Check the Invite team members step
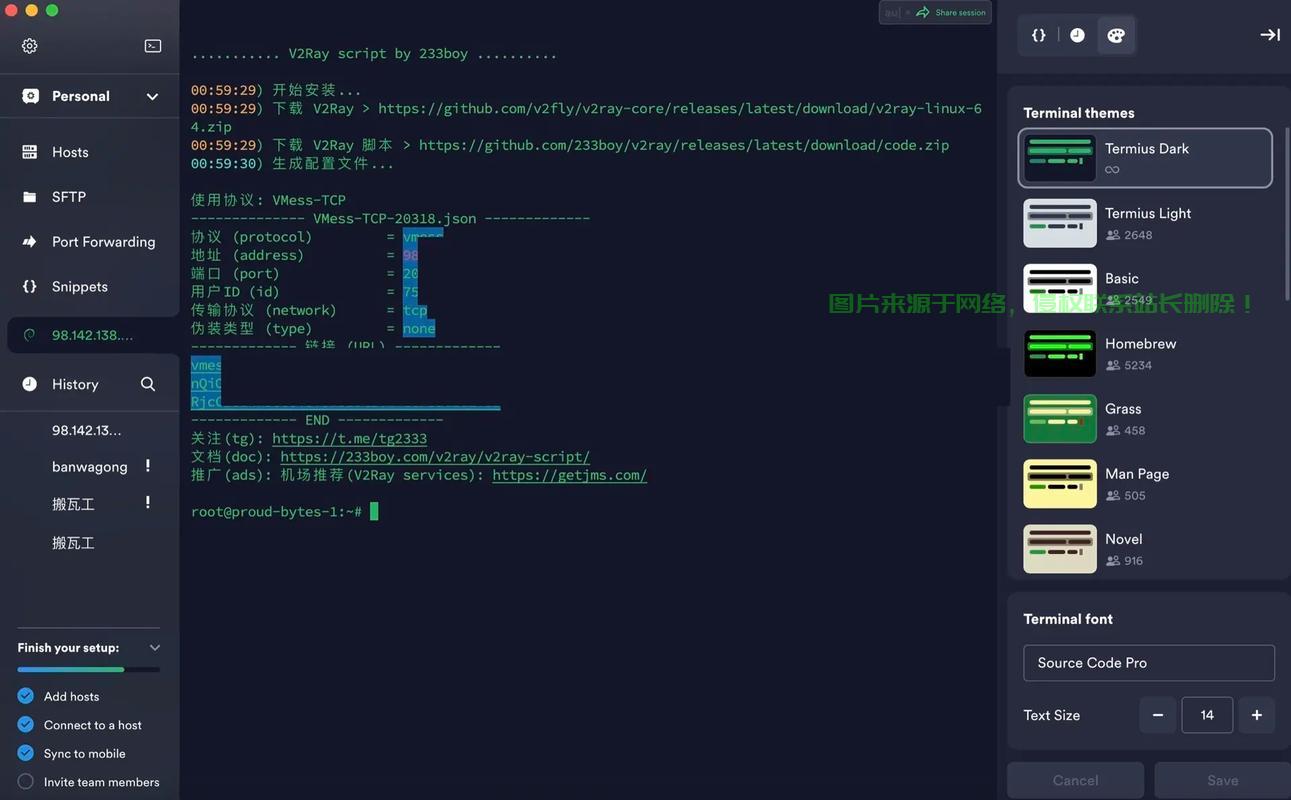 [x=26, y=782]
